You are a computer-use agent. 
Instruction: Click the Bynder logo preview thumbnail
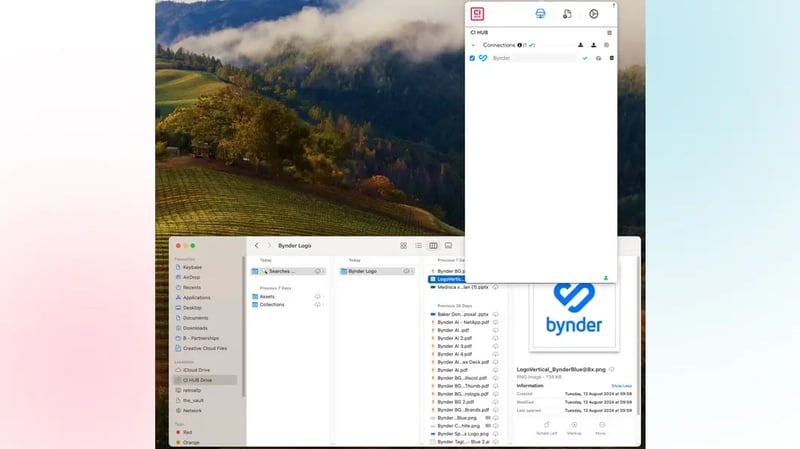574,315
